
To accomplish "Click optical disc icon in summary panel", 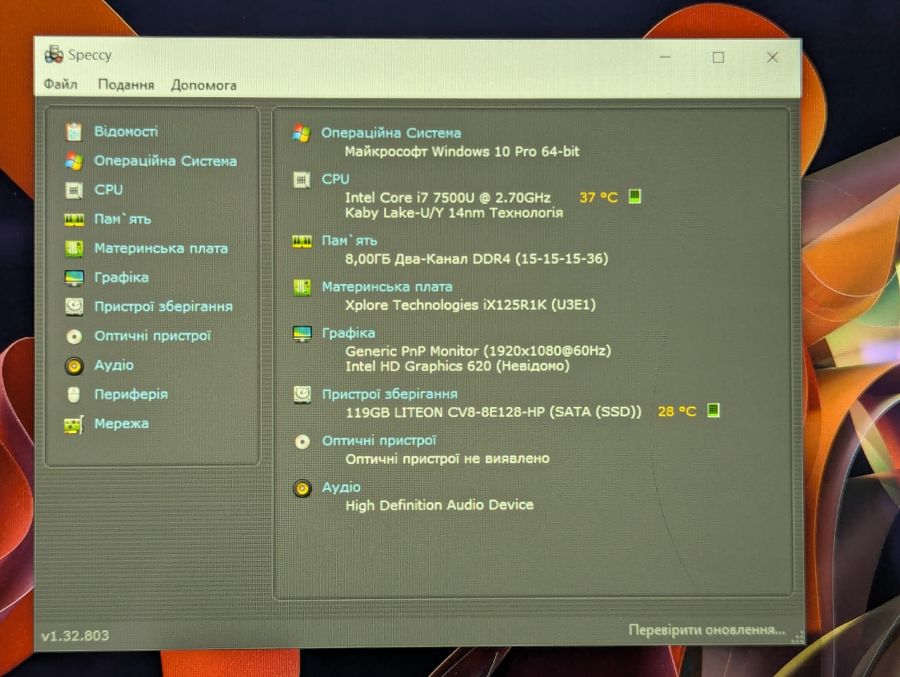I will (302, 441).
